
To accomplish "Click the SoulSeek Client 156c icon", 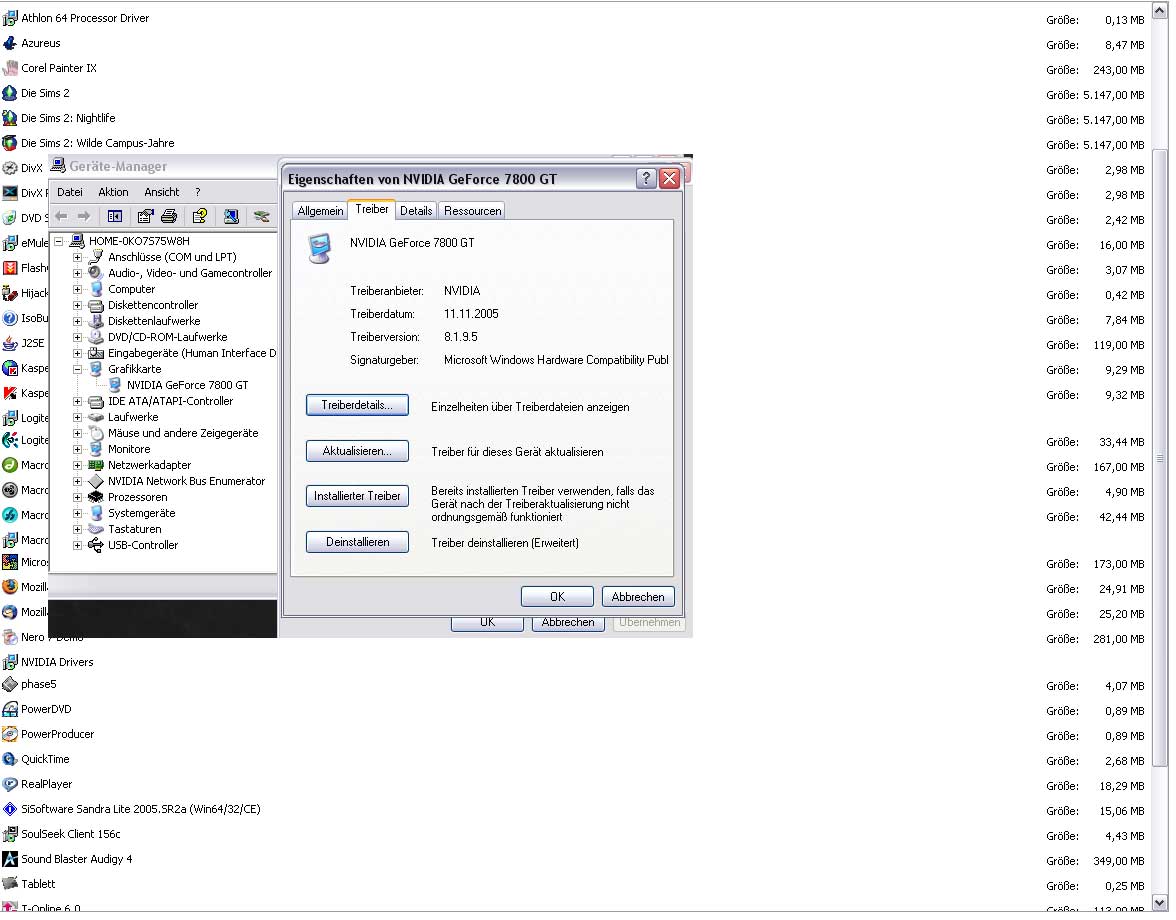I will pyautogui.click(x=10, y=835).
